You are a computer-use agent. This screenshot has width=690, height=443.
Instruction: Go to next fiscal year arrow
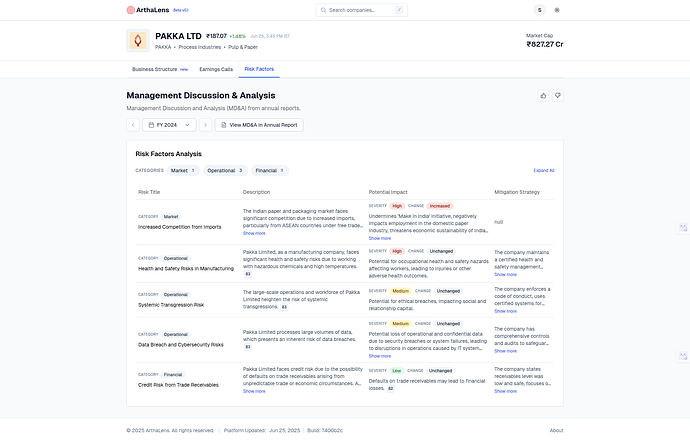click(206, 125)
